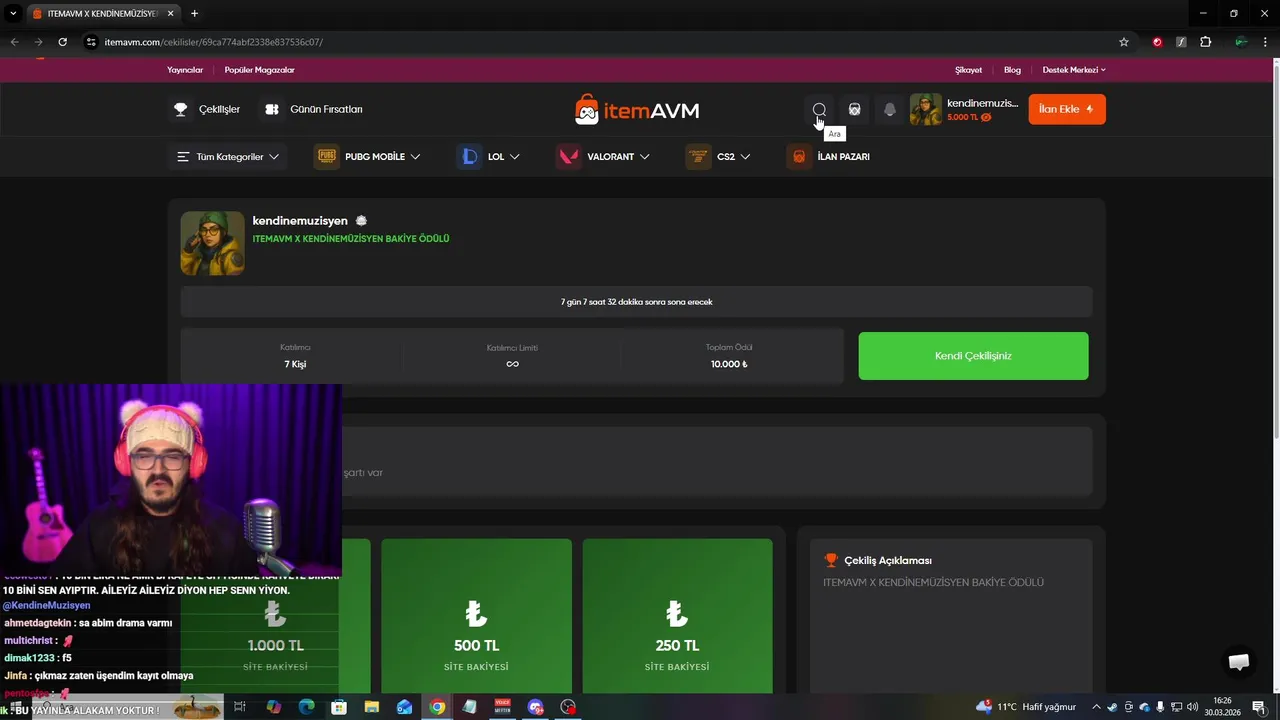Open the notifications bell icon

pyautogui.click(x=890, y=109)
